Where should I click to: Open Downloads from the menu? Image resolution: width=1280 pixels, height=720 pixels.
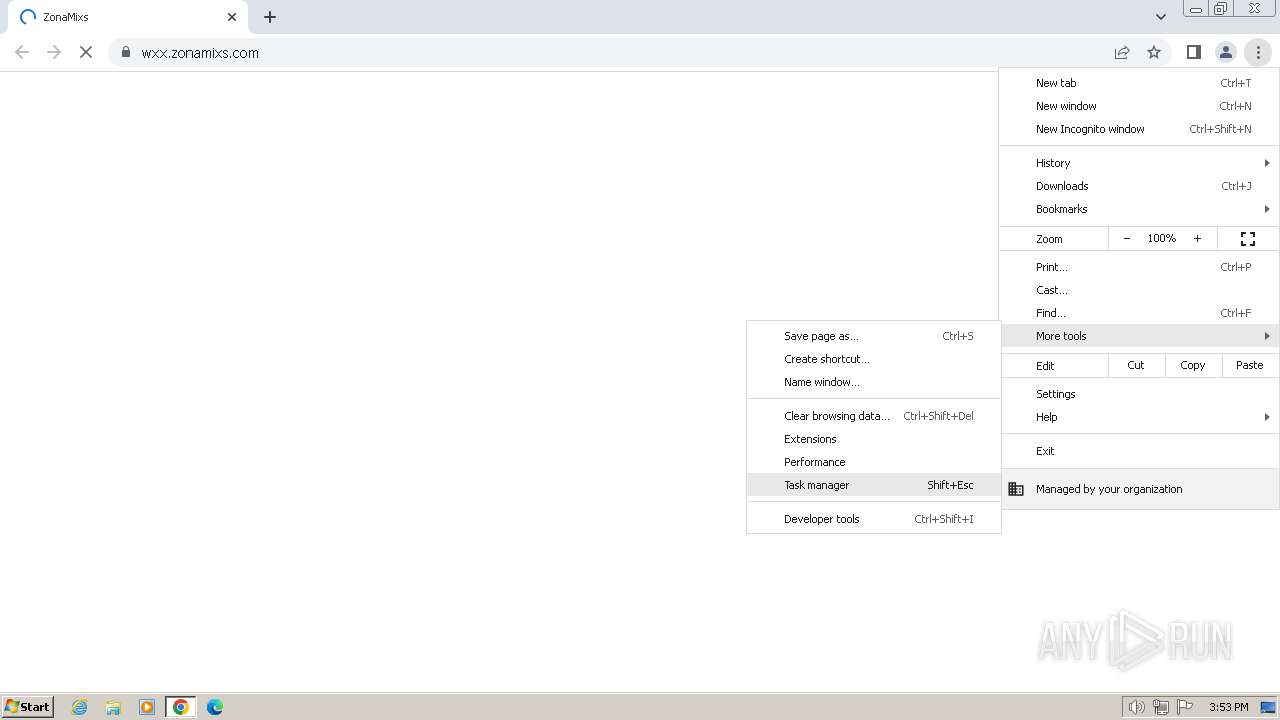(1139, 186)
